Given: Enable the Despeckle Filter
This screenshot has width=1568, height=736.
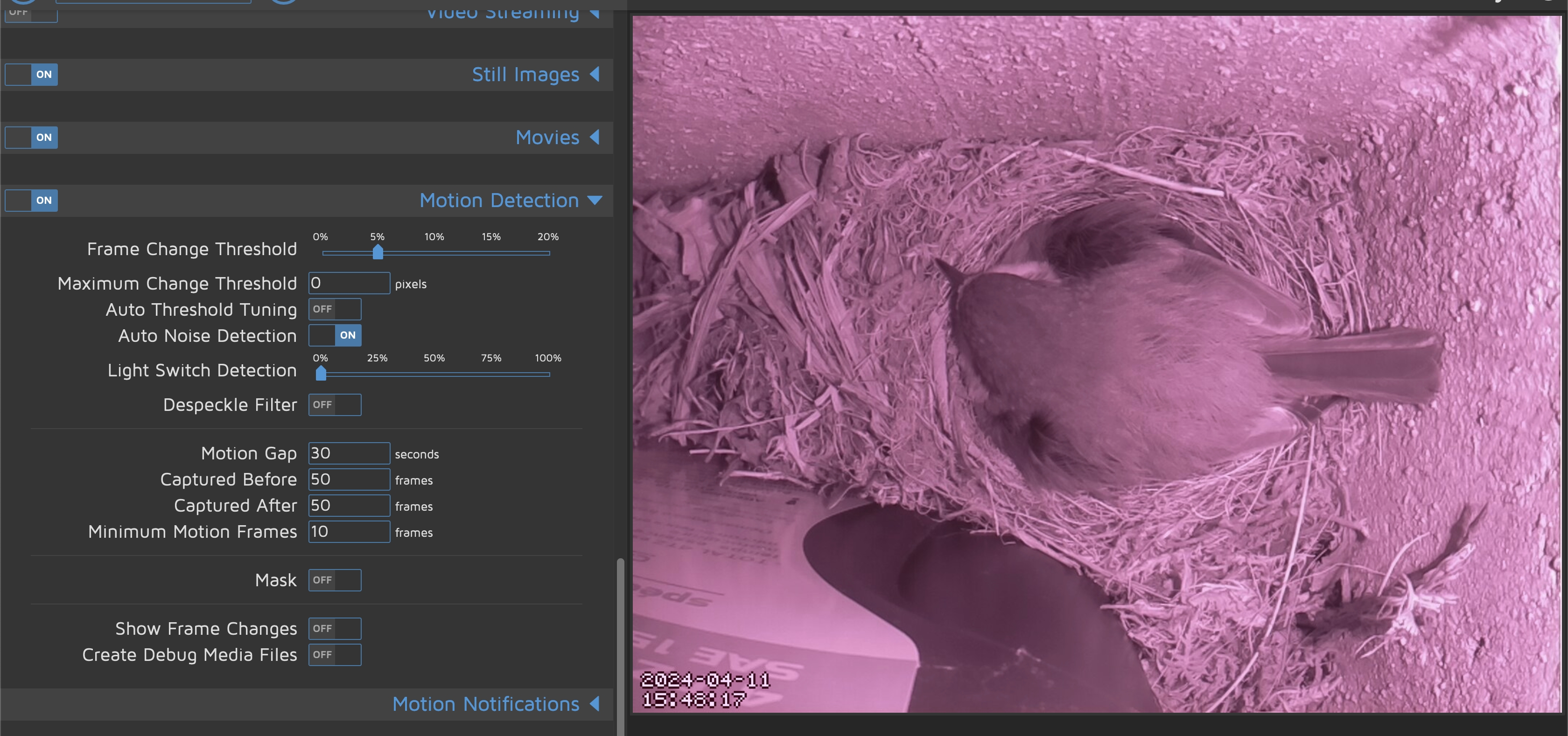Looking at the screenshot, I should tap(334, 404).
